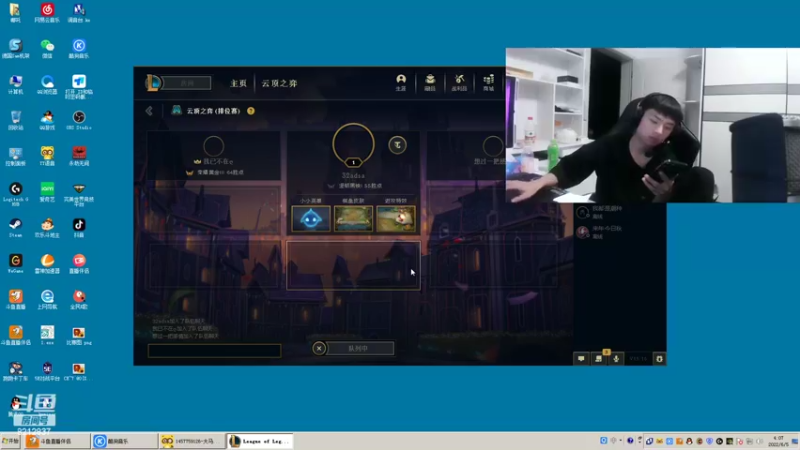Go back with the lobby back arrow
Screen dimensions: 800x450
click(149, 111)
